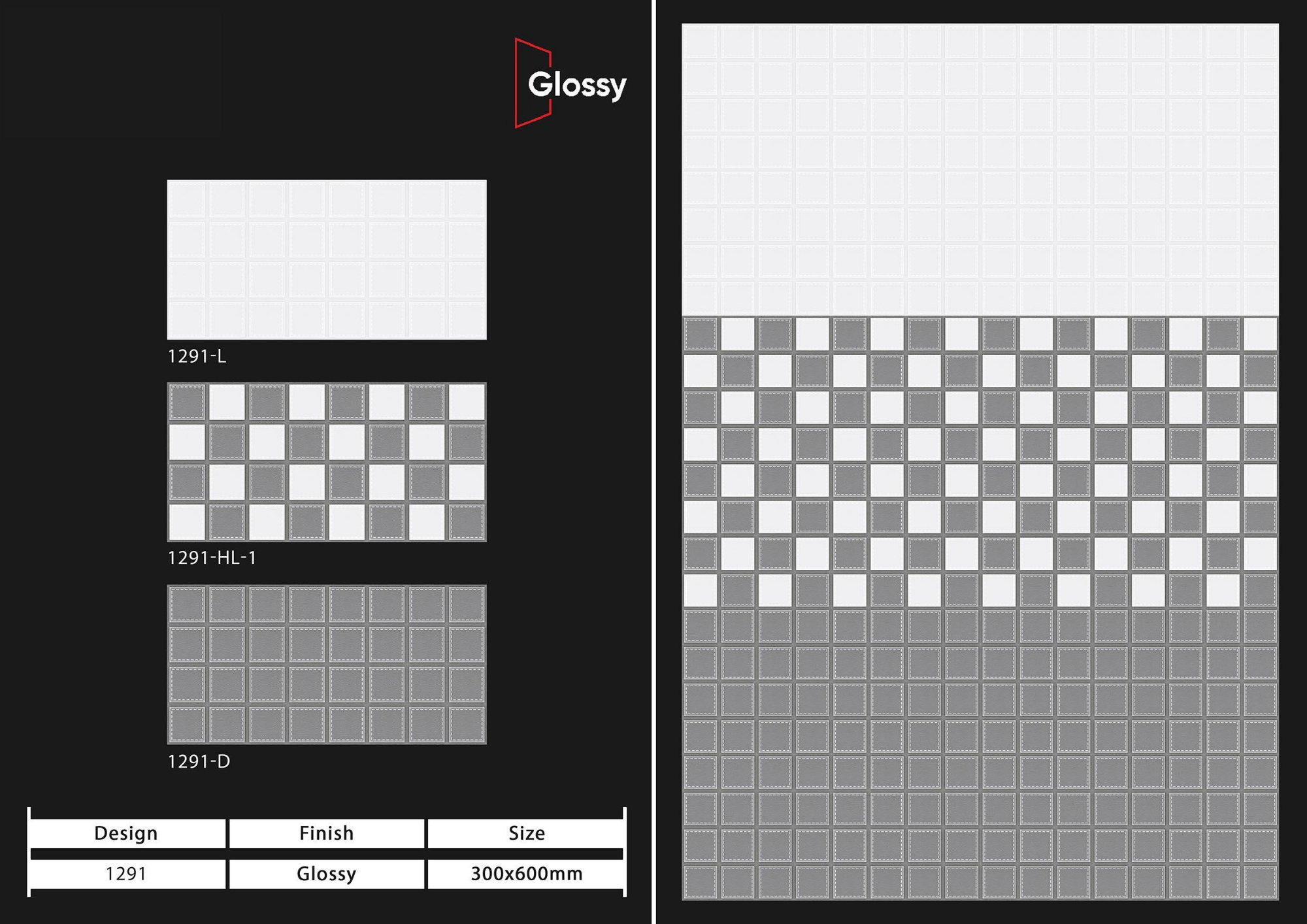
Task: Click the 1291-D label text
Action: point(199,761)
